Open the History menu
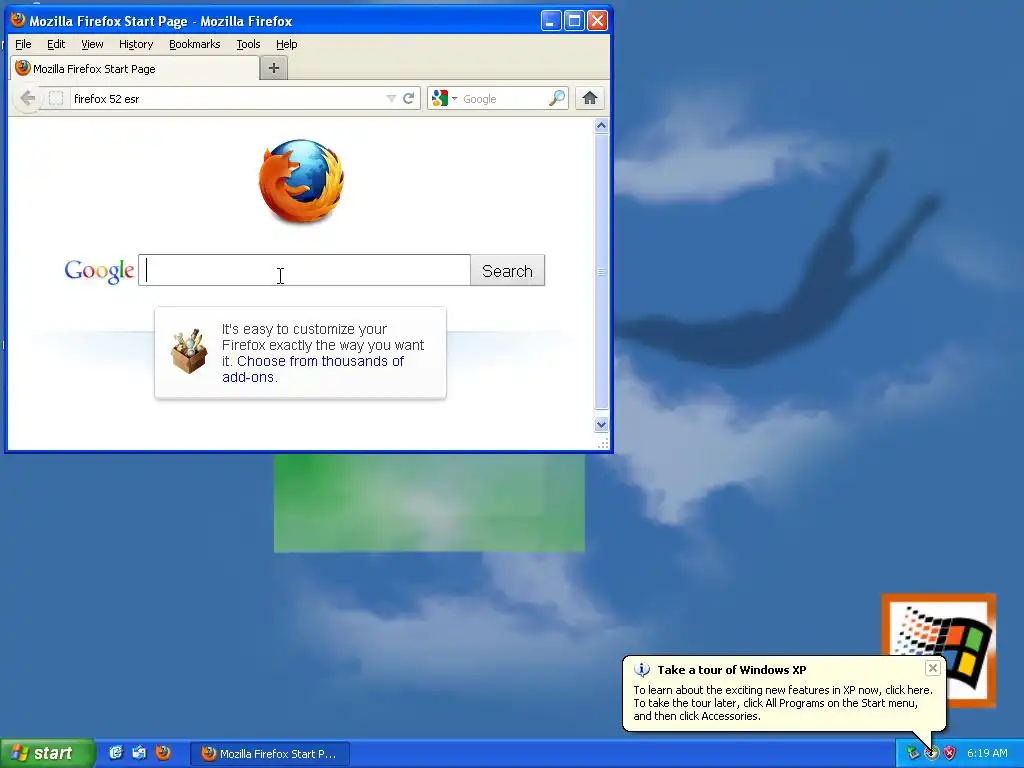Screen dimensions: 1024x768 [x=136, y=44]
